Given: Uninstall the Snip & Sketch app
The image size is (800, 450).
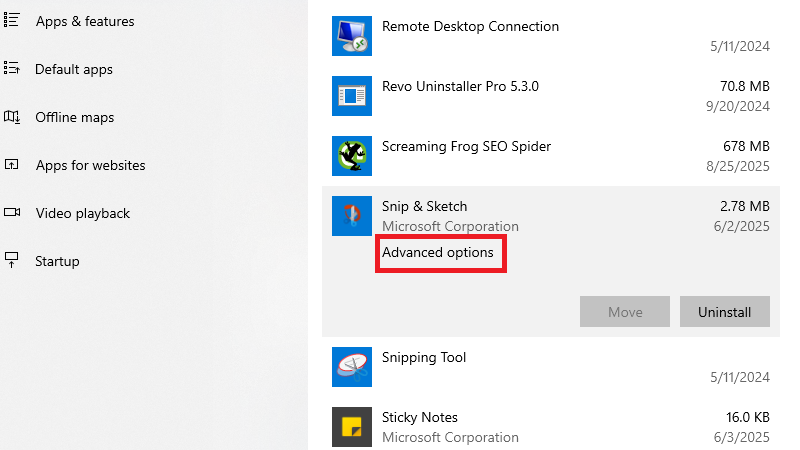Looking at the screenshot, I should [724, 312].
